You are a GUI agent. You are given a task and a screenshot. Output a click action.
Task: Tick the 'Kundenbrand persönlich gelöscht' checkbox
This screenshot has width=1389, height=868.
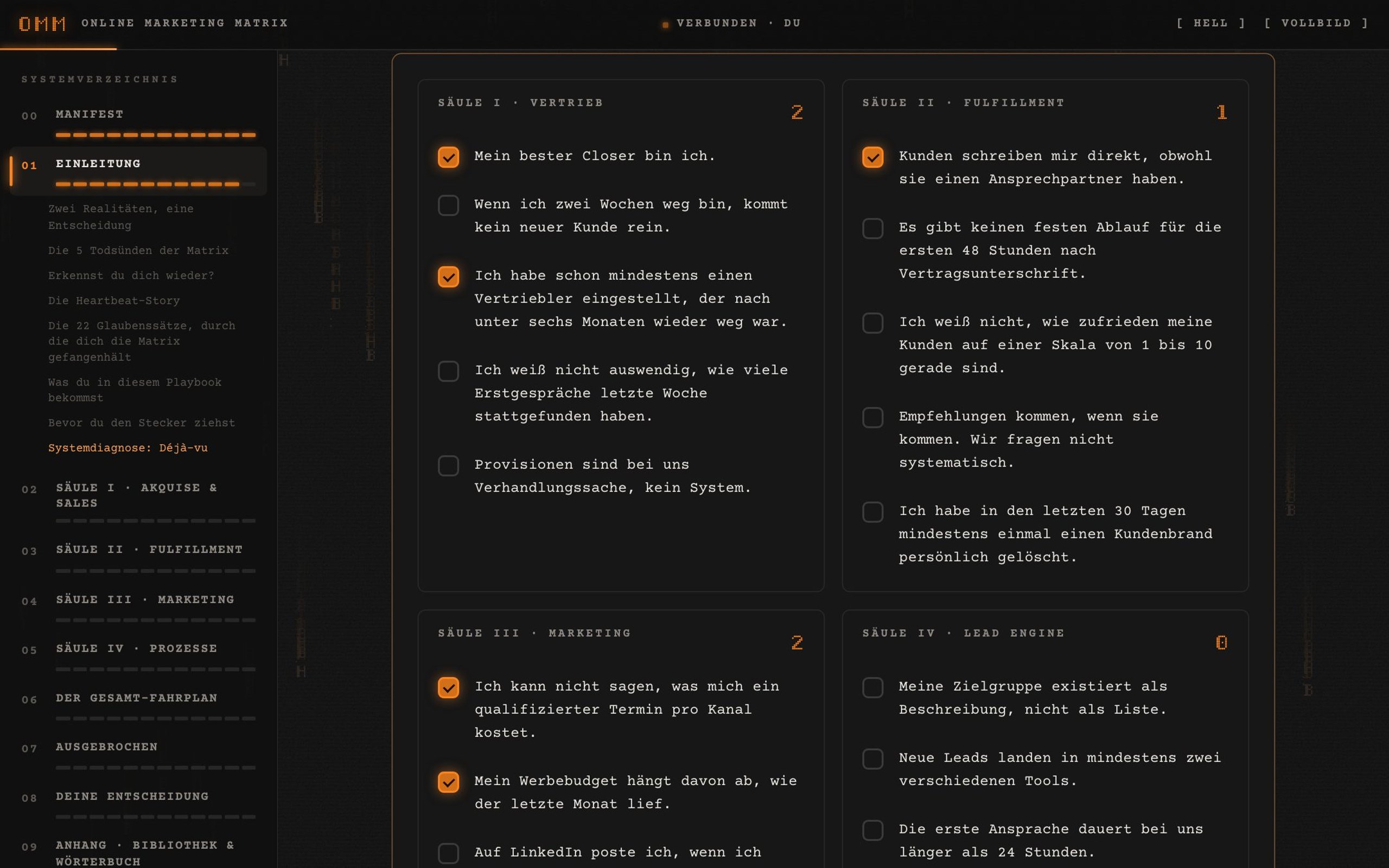[872, 512]
